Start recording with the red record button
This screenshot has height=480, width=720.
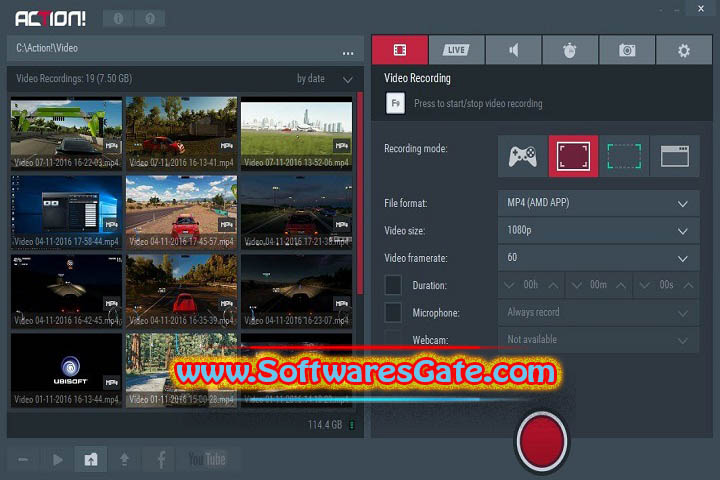[541, 441]
